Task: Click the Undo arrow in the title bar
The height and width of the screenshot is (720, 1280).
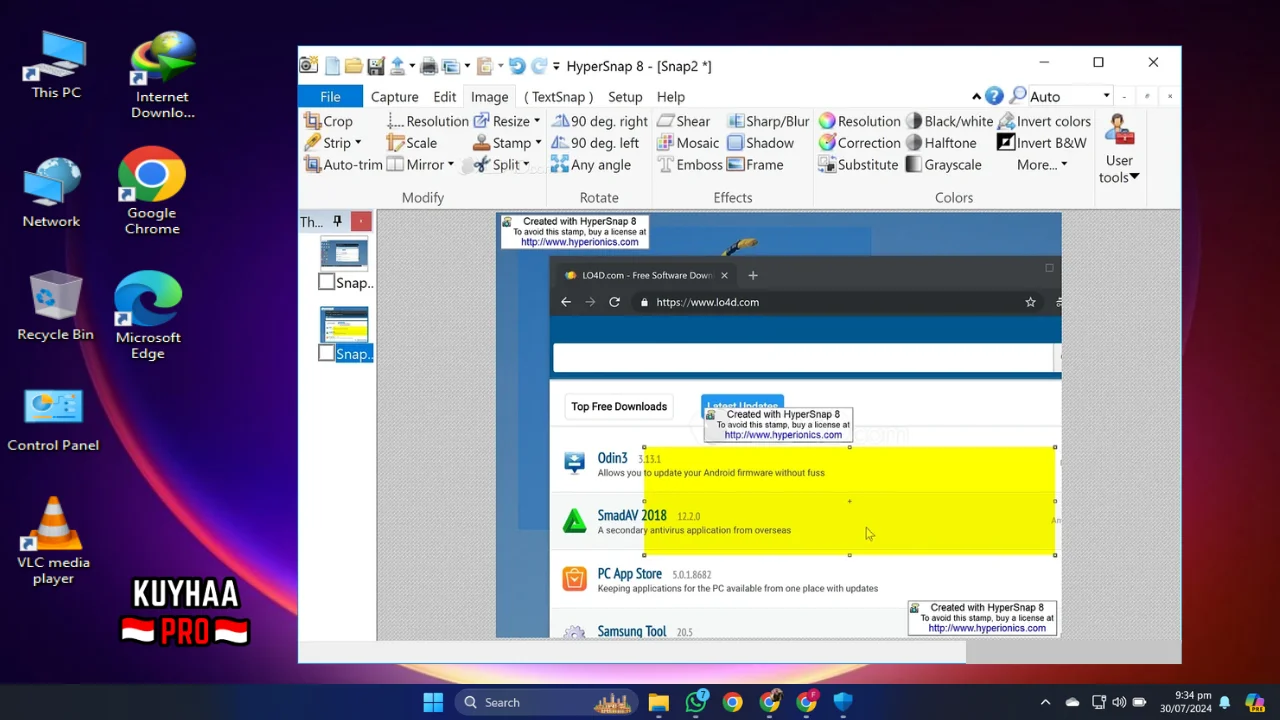Action: click(x=516, y=66)
